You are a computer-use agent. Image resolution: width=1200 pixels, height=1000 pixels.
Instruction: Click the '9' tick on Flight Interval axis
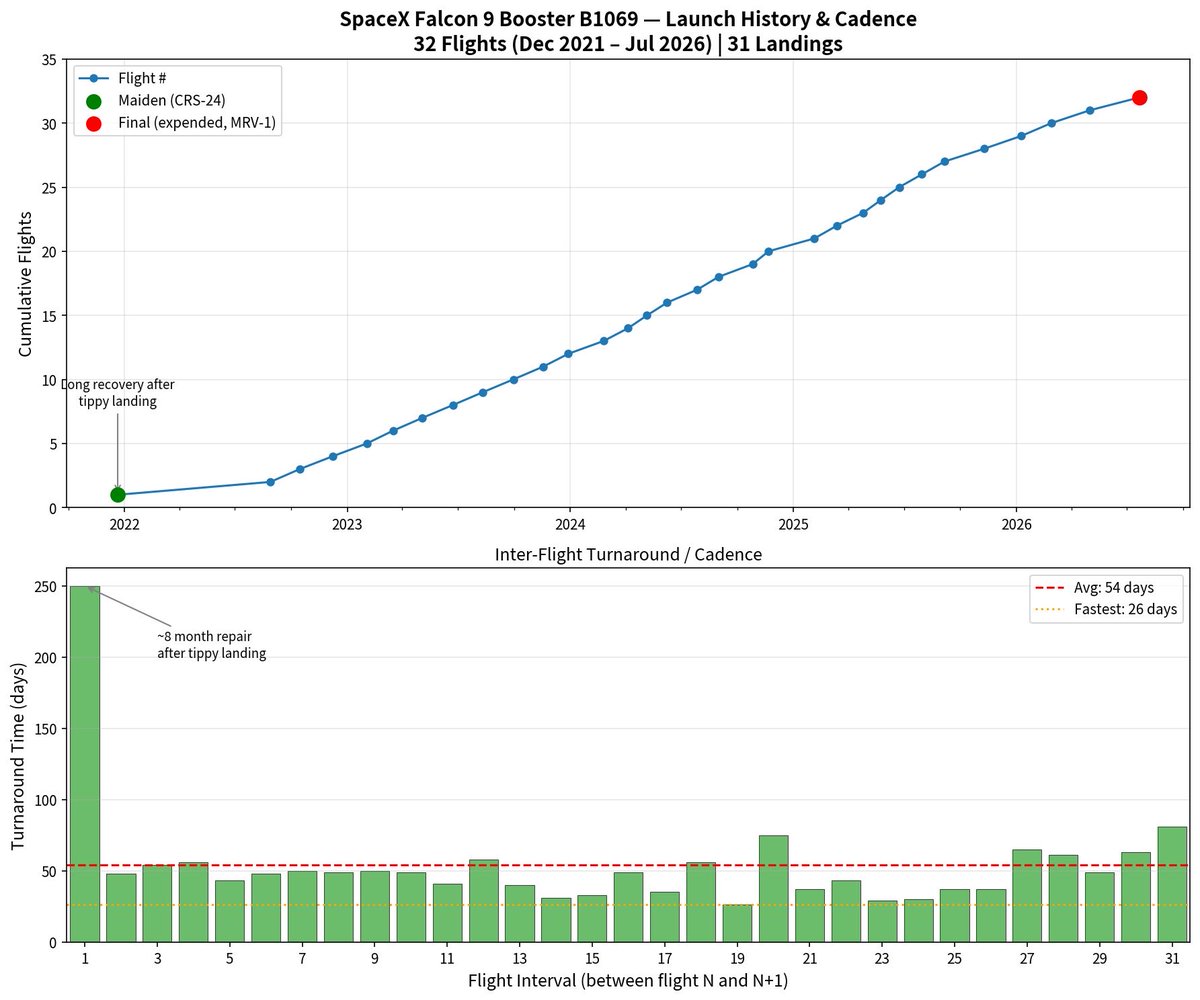tap(375, 960)
